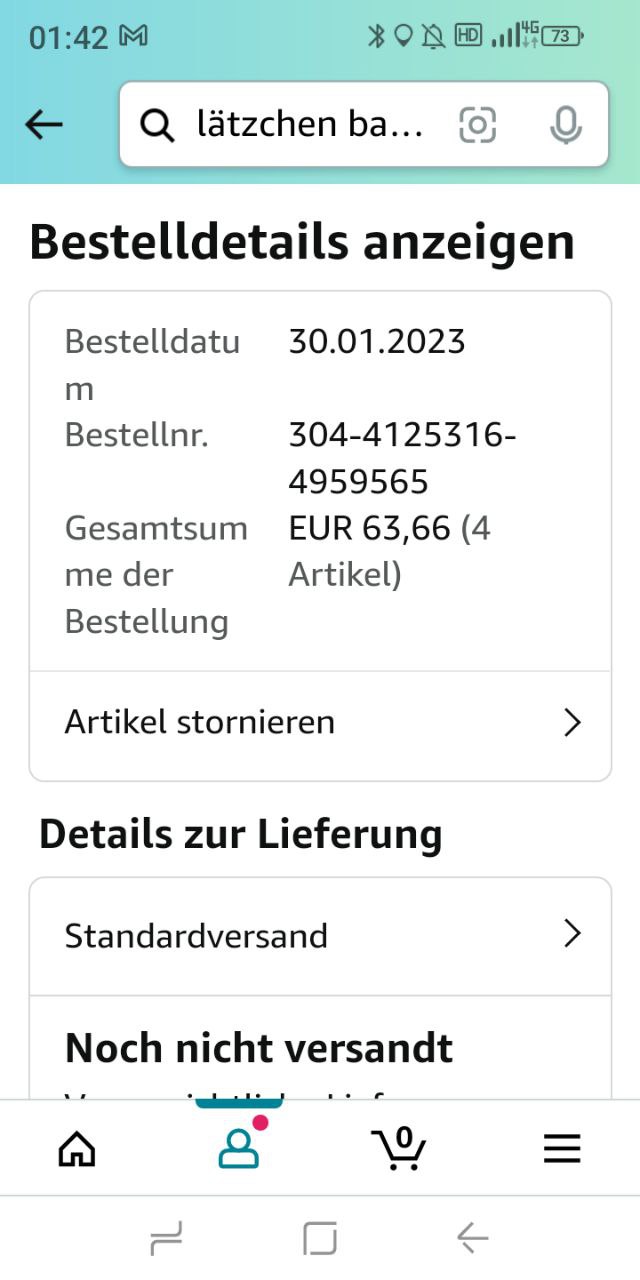Image resolution: width=640 pixels, height=1280 pixels.
Task: Expand Artikel stornieren chevron
Action: [572, 722]
